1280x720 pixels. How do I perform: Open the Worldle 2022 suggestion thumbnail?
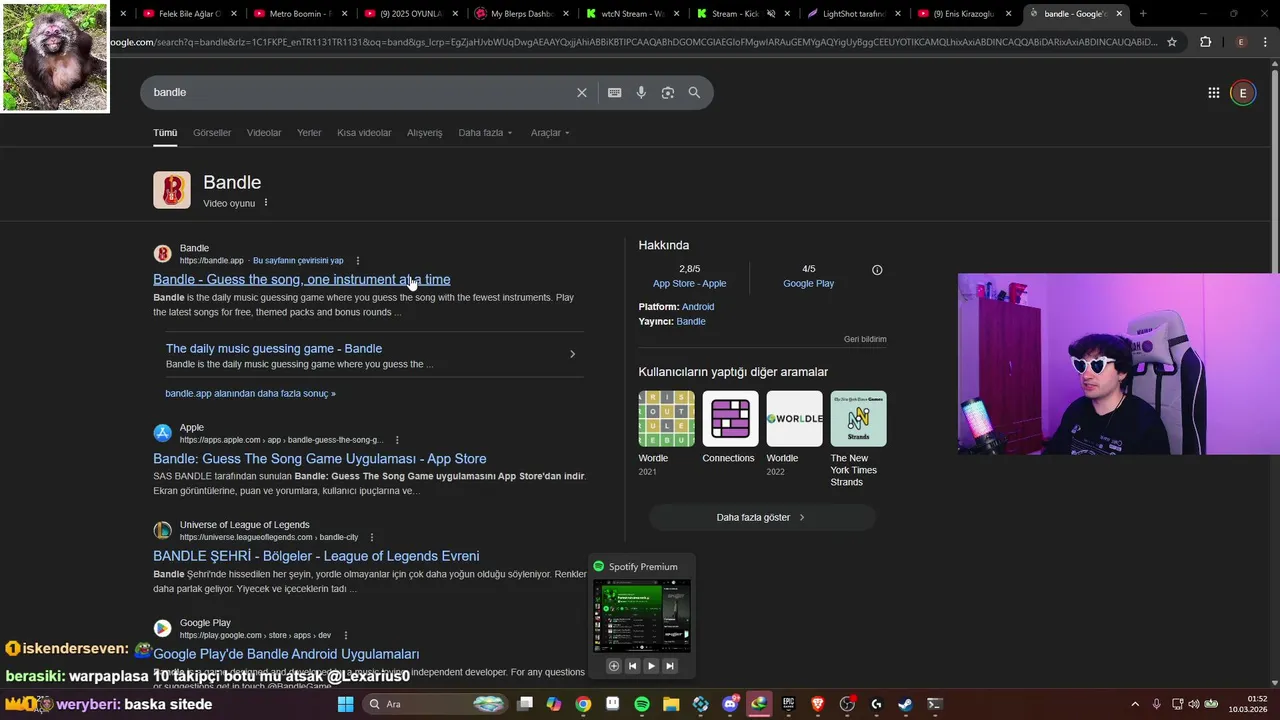[x=794, y=419]
